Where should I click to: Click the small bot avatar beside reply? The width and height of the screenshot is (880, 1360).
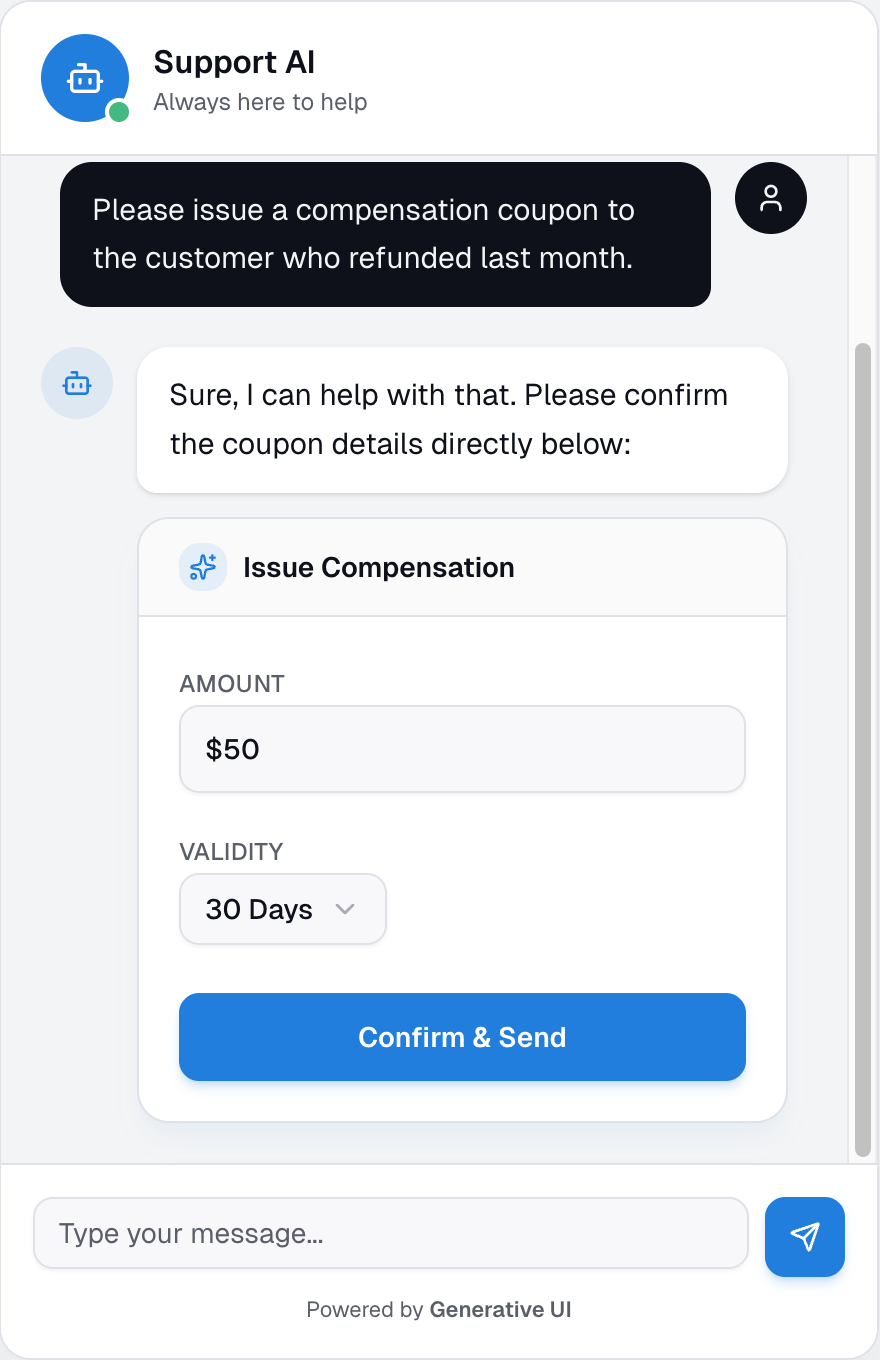click(77, 383)
